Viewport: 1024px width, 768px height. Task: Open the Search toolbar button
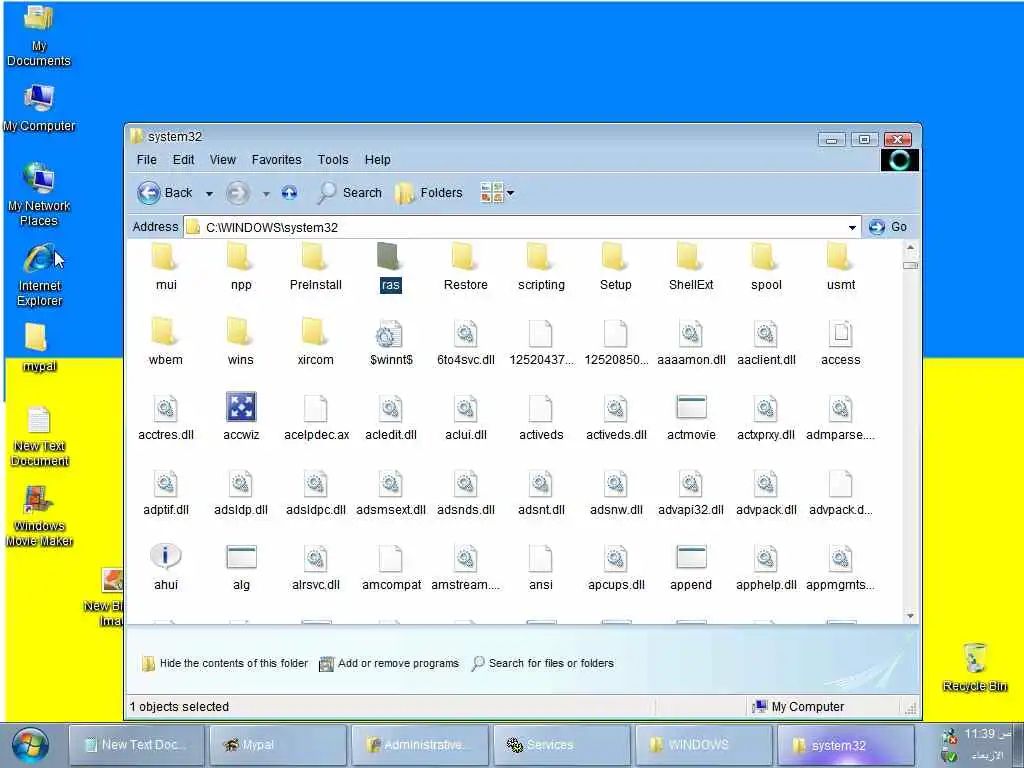[349, 193]
